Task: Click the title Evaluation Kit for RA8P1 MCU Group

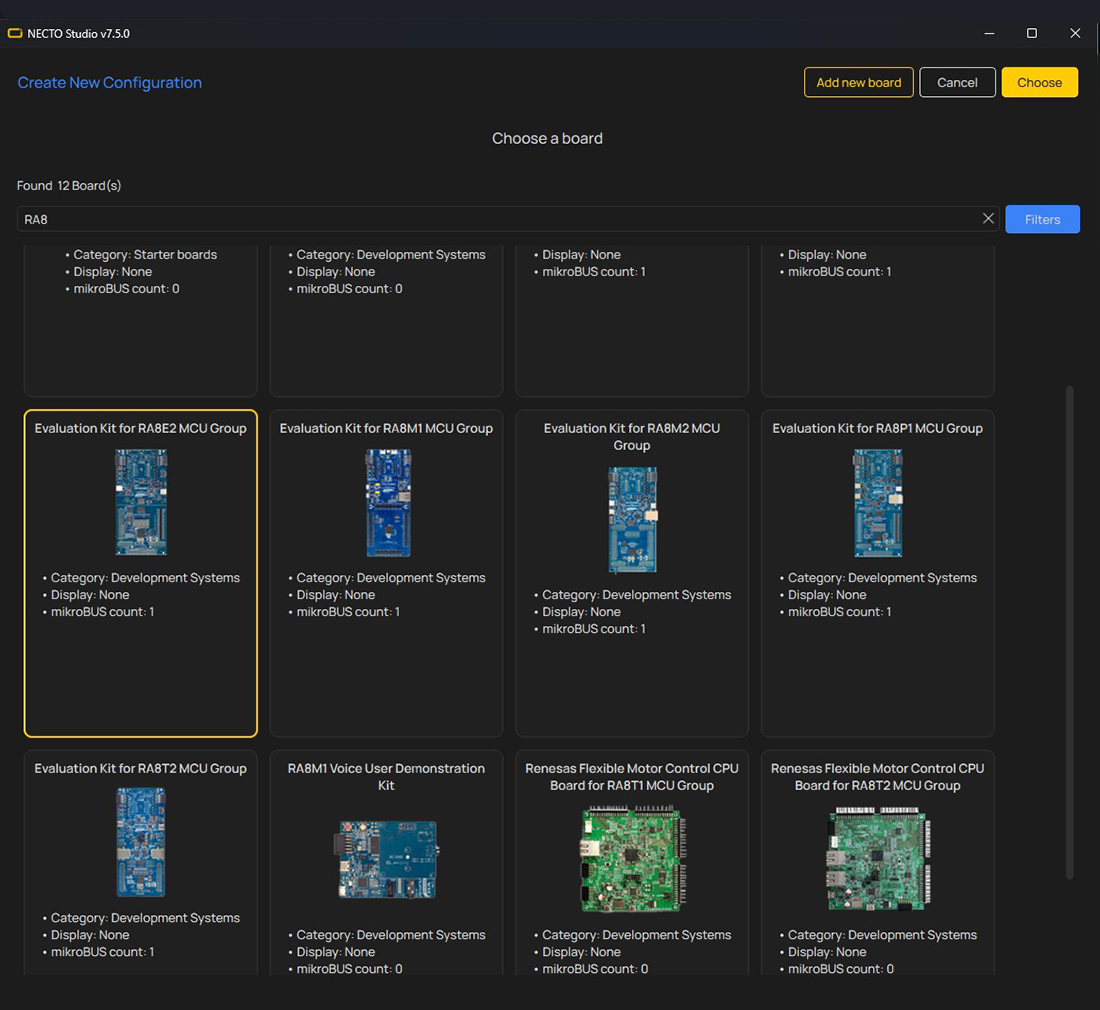Action: point(878,429)
